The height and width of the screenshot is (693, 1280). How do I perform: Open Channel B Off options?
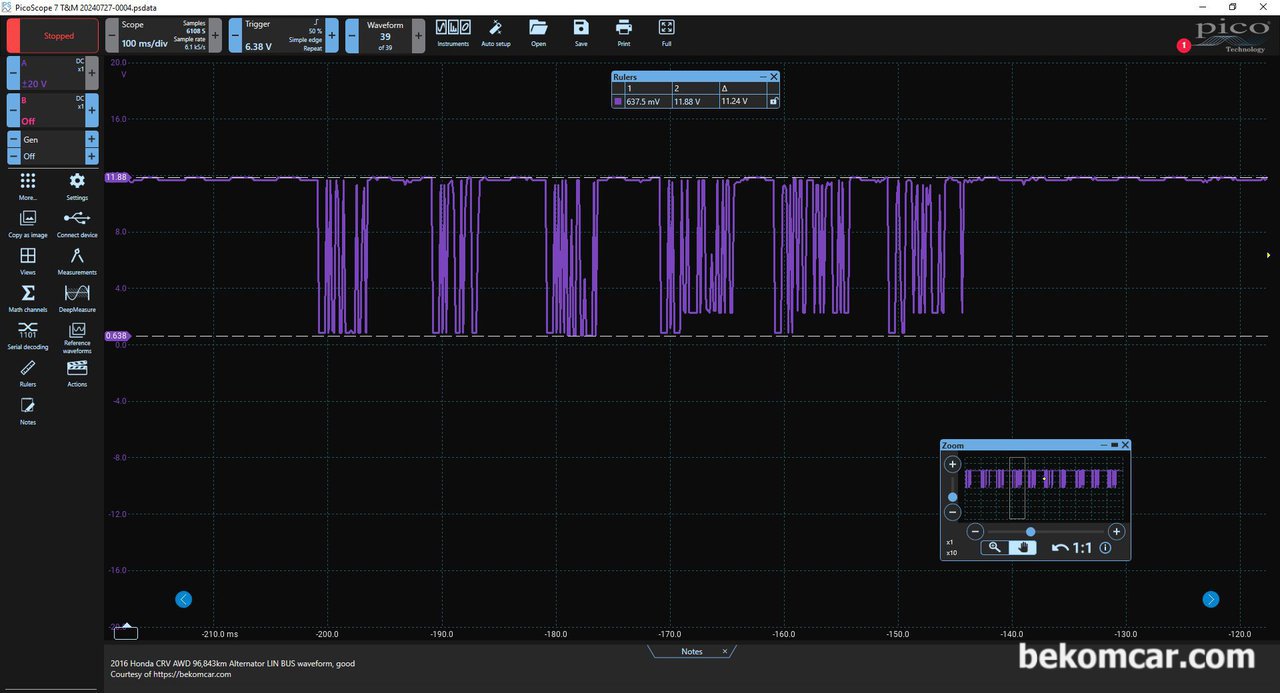click(53, 110)
